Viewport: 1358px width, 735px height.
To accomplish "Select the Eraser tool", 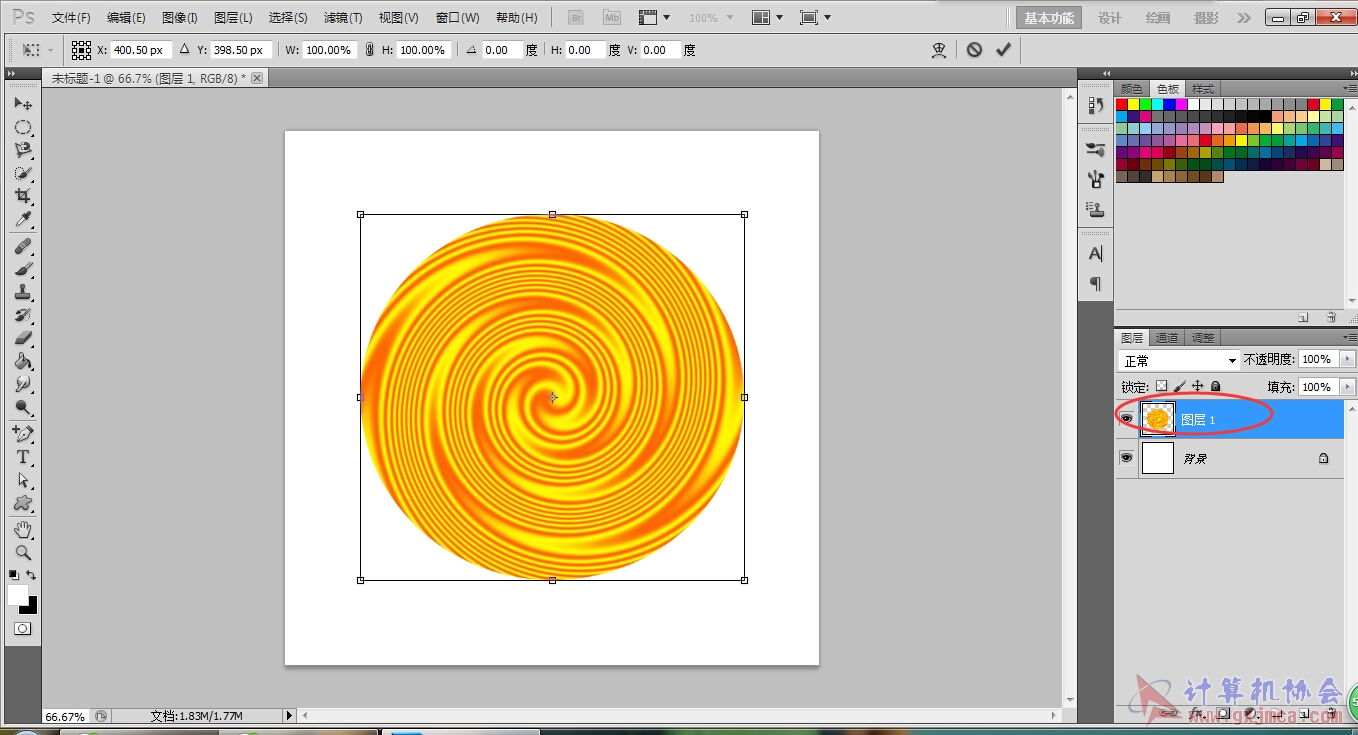I will [23, 338].
